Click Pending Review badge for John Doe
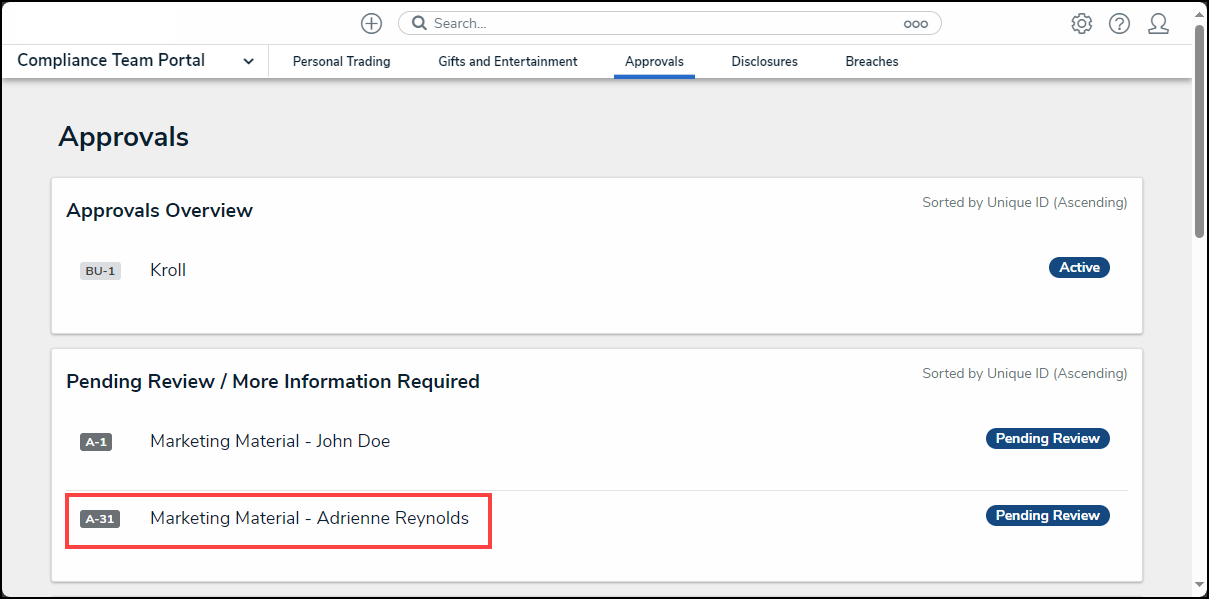Screen dimensions: 1209x599 [1047, 439]
